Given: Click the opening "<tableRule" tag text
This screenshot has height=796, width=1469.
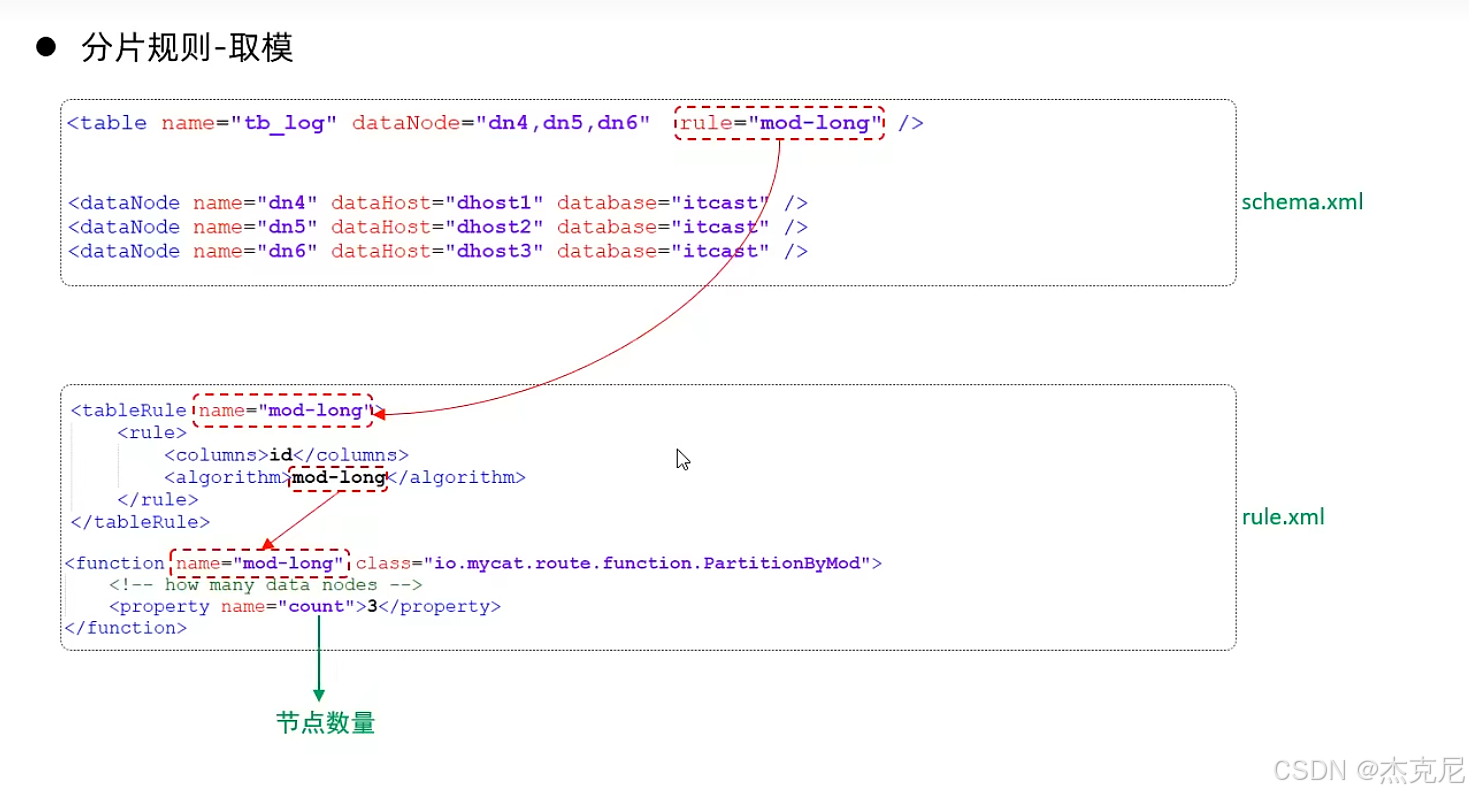Looking at the screenshot, I should pyautogui.click(x=129, y=410).
